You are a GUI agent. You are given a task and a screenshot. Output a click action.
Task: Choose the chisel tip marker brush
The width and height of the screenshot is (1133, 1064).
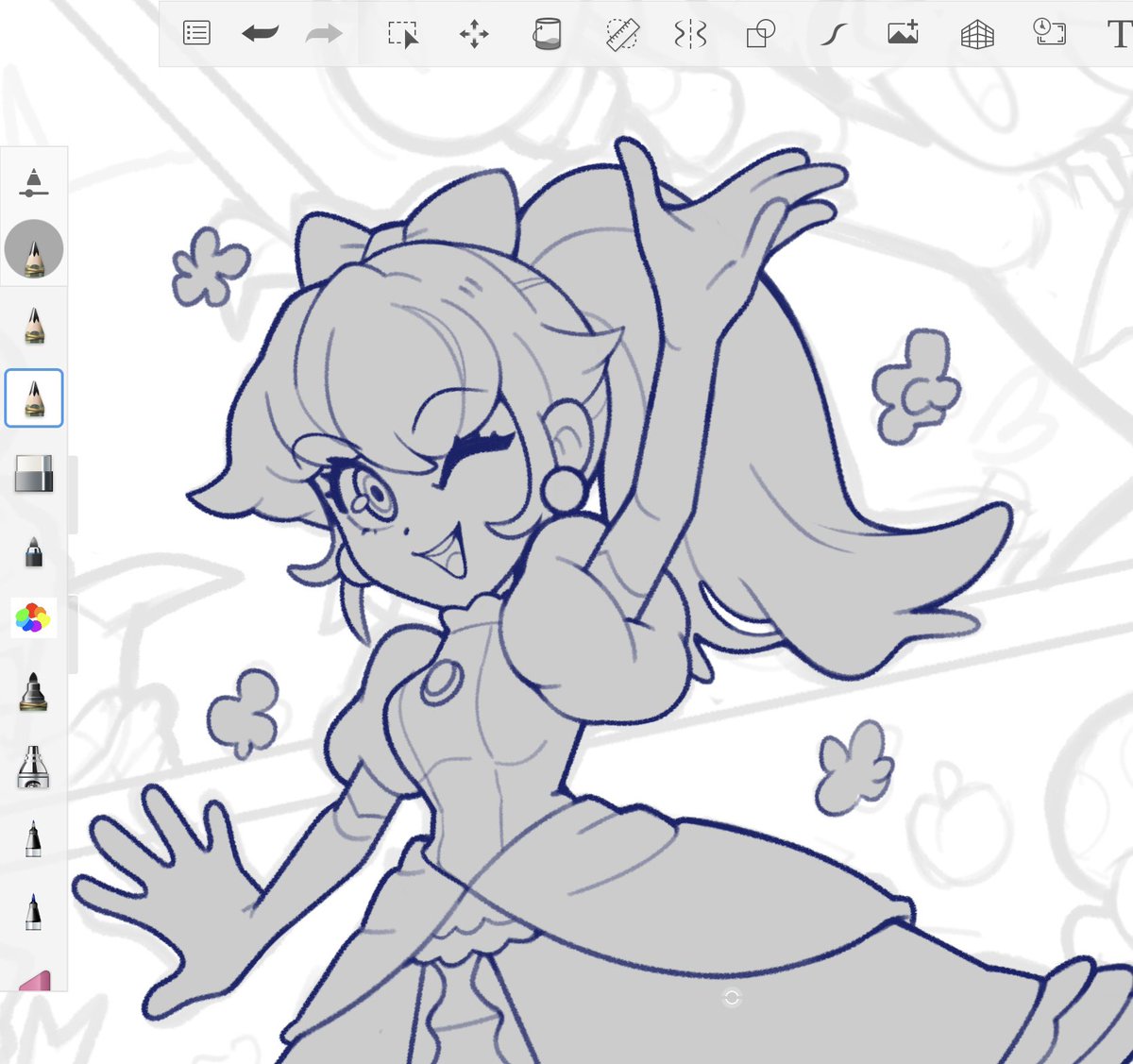pos(33,692)
